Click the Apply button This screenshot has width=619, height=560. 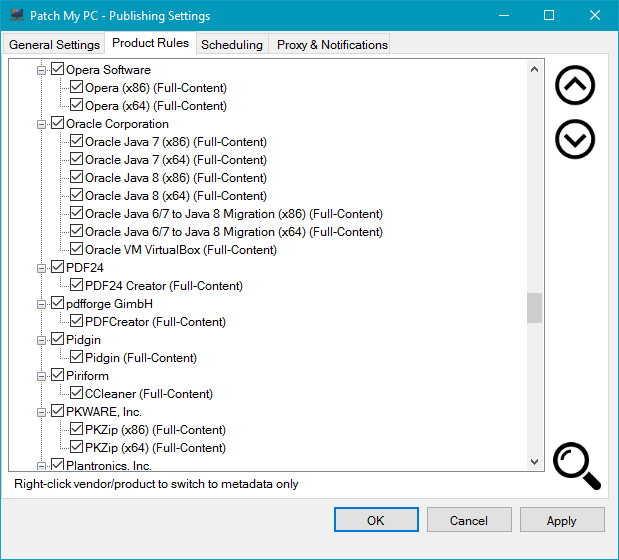[x=562, y=520]
